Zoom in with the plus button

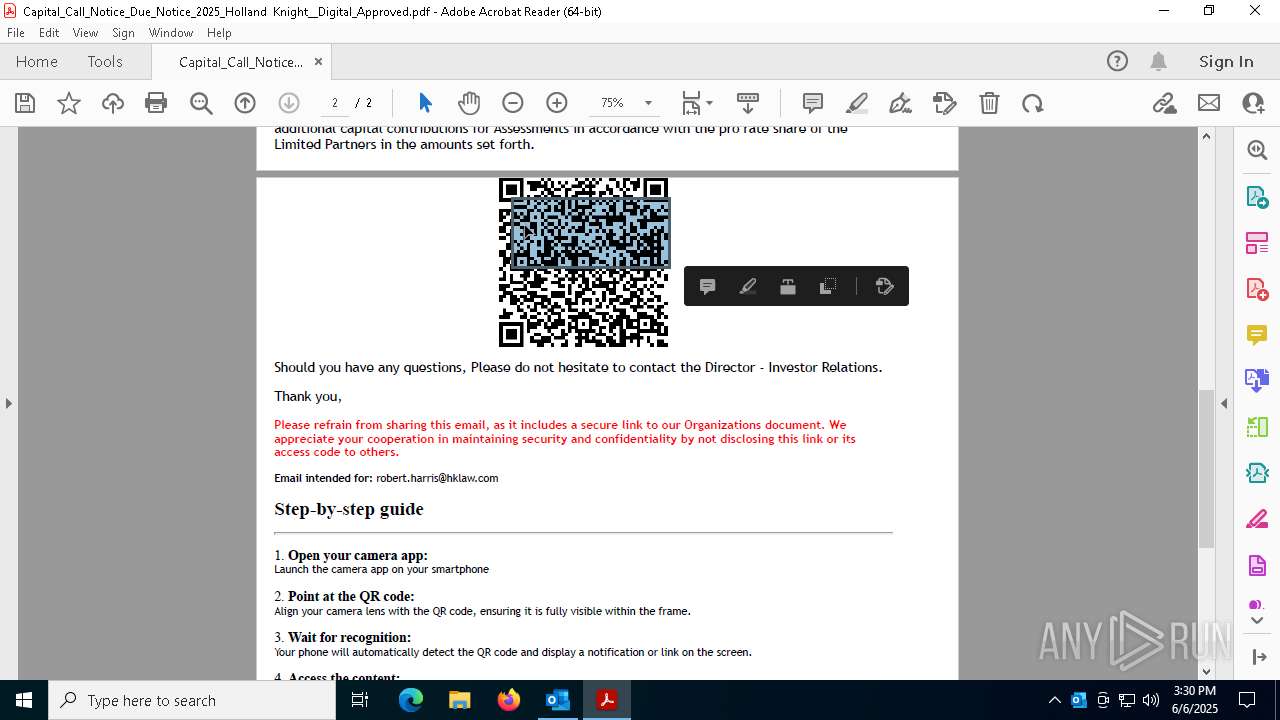click(557, 103)
